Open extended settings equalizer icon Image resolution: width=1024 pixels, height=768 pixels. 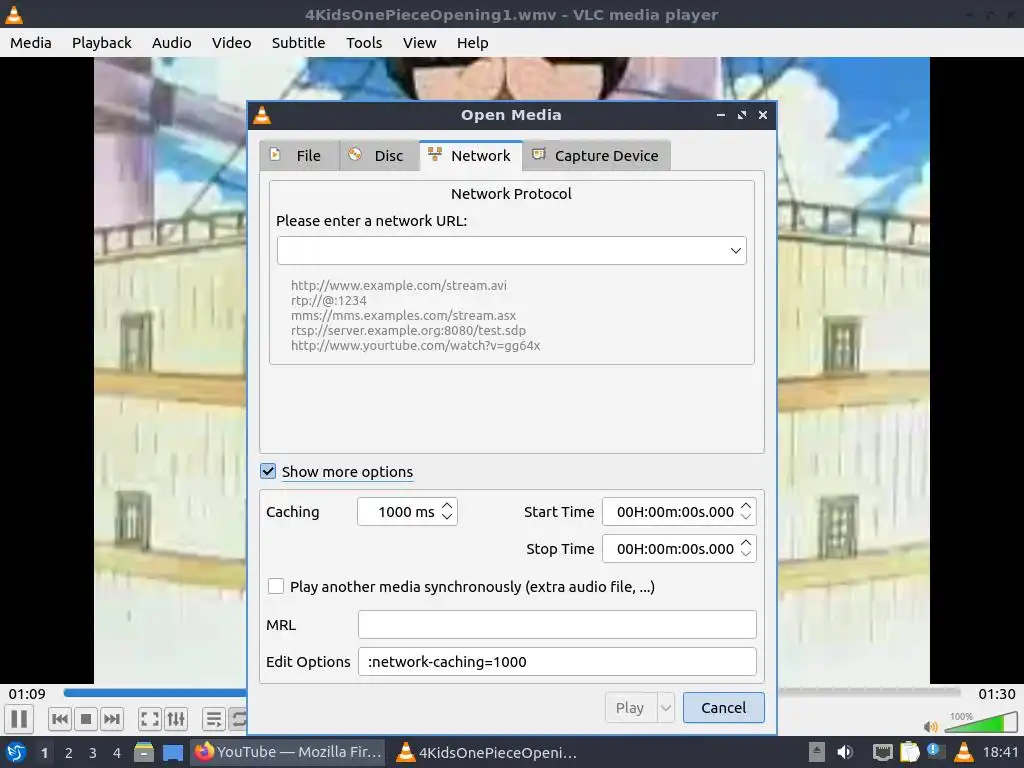coord(176,720)
